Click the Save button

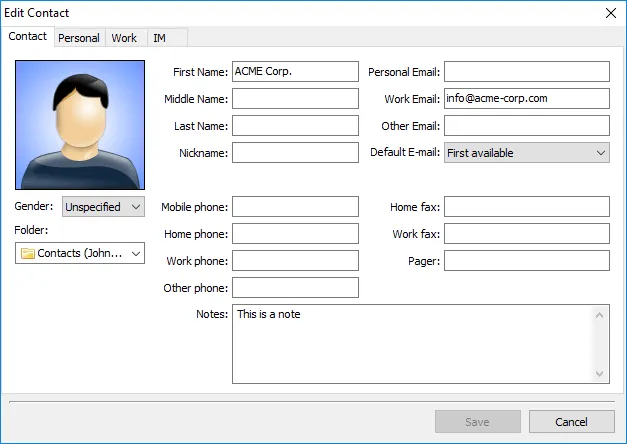[477, 422]
